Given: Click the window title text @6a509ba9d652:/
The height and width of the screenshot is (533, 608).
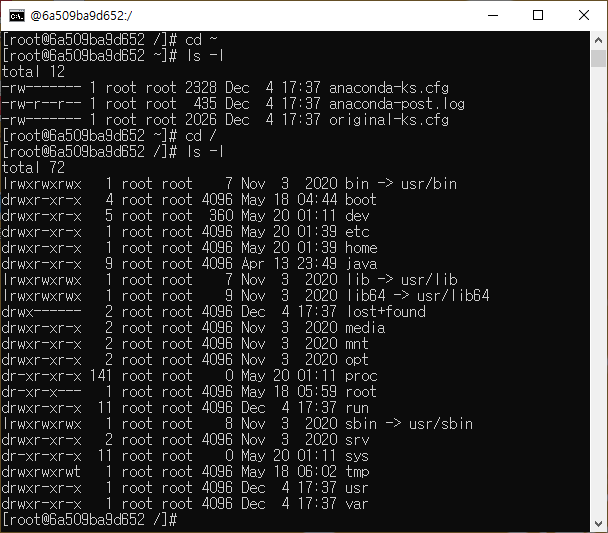Looking at the screenshot, I should pyautogui.click(x=81, y=16).
